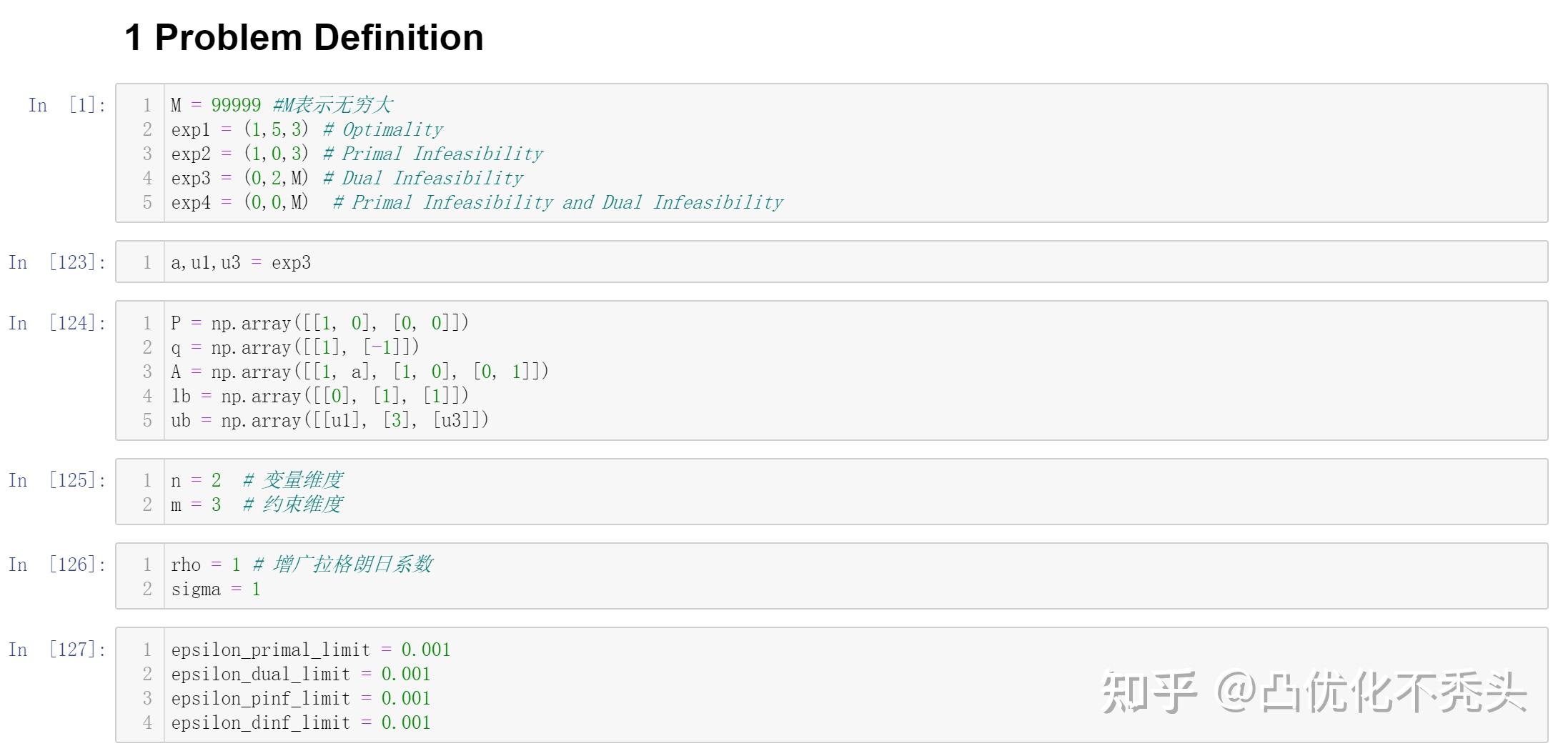Click the lb lower bound array line
The height and width of the screenshot is (756, 1568).
point(319,396)
